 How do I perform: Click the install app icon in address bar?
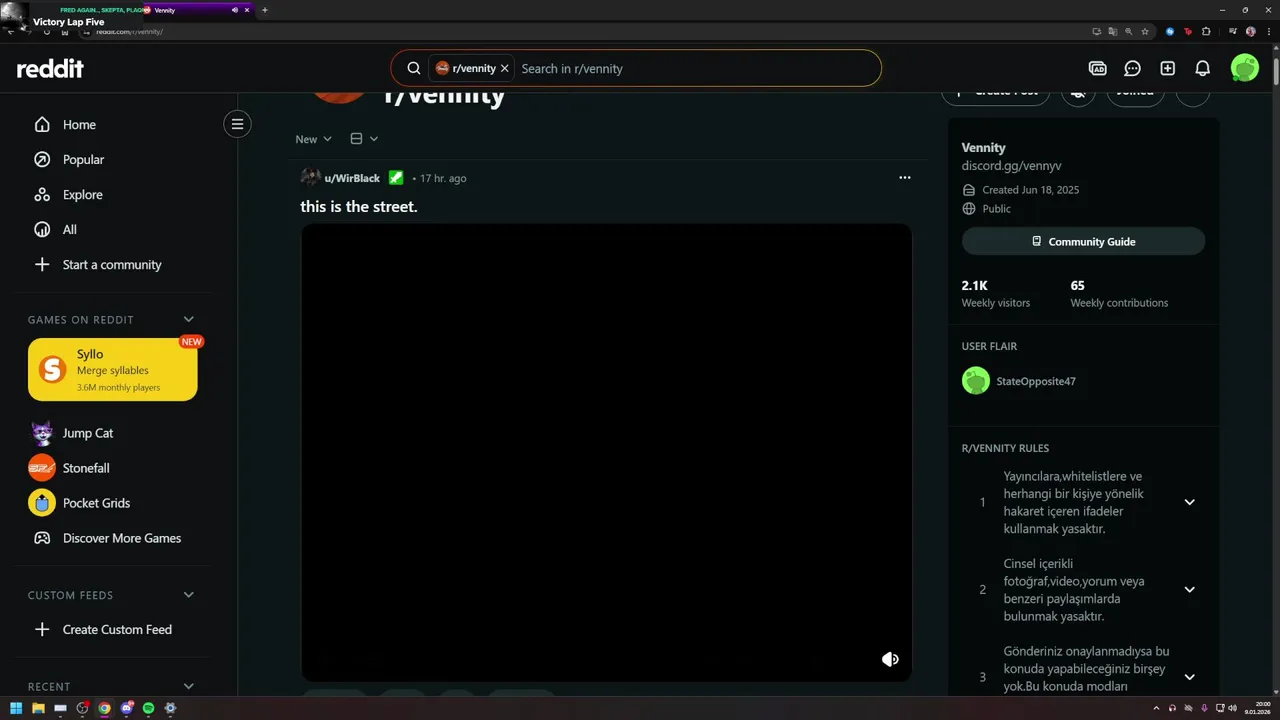coord(1097,31)
